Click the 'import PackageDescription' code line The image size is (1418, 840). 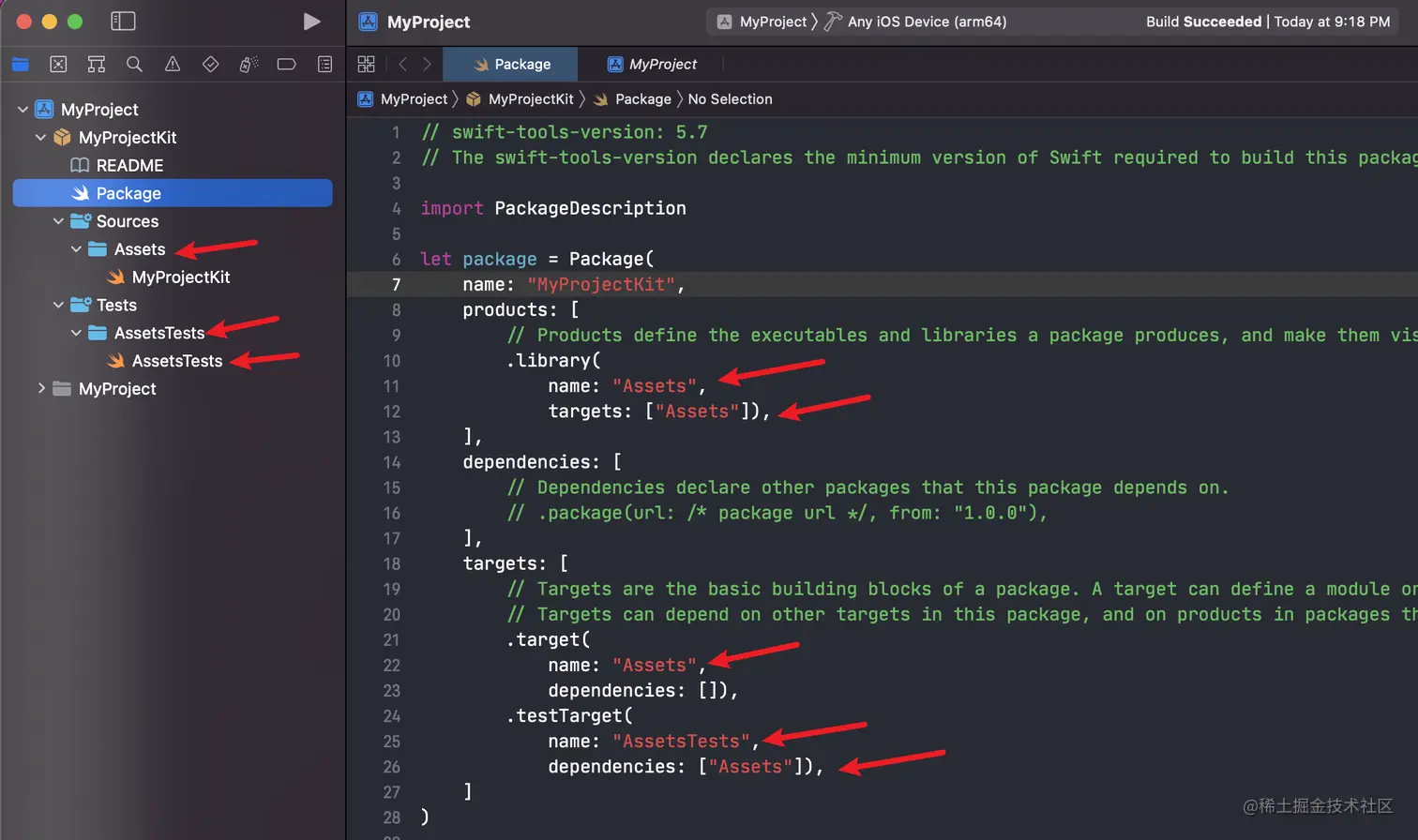point(553,208)
